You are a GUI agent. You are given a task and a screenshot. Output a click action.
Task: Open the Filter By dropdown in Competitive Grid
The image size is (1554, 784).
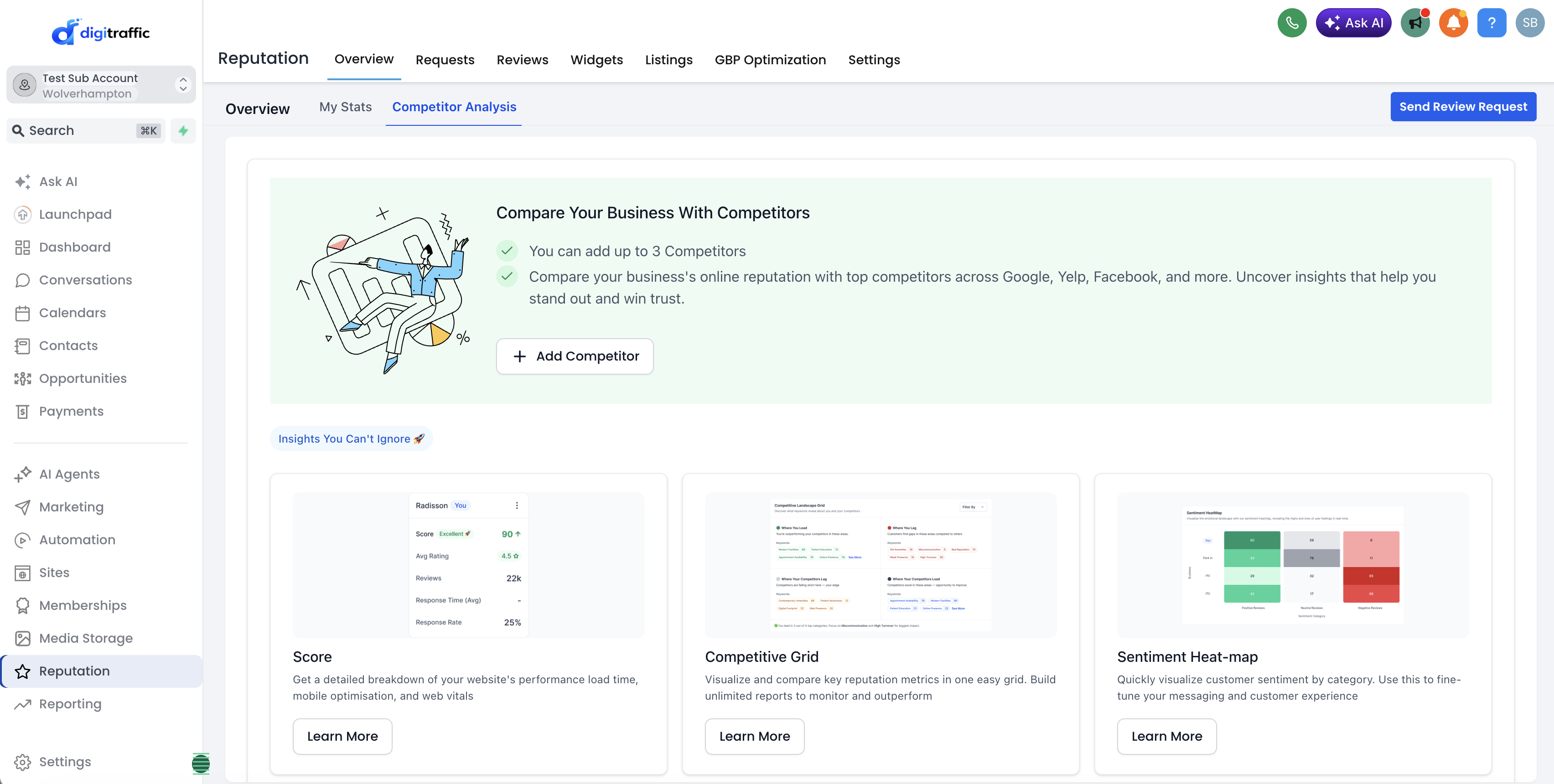(973, 507)
